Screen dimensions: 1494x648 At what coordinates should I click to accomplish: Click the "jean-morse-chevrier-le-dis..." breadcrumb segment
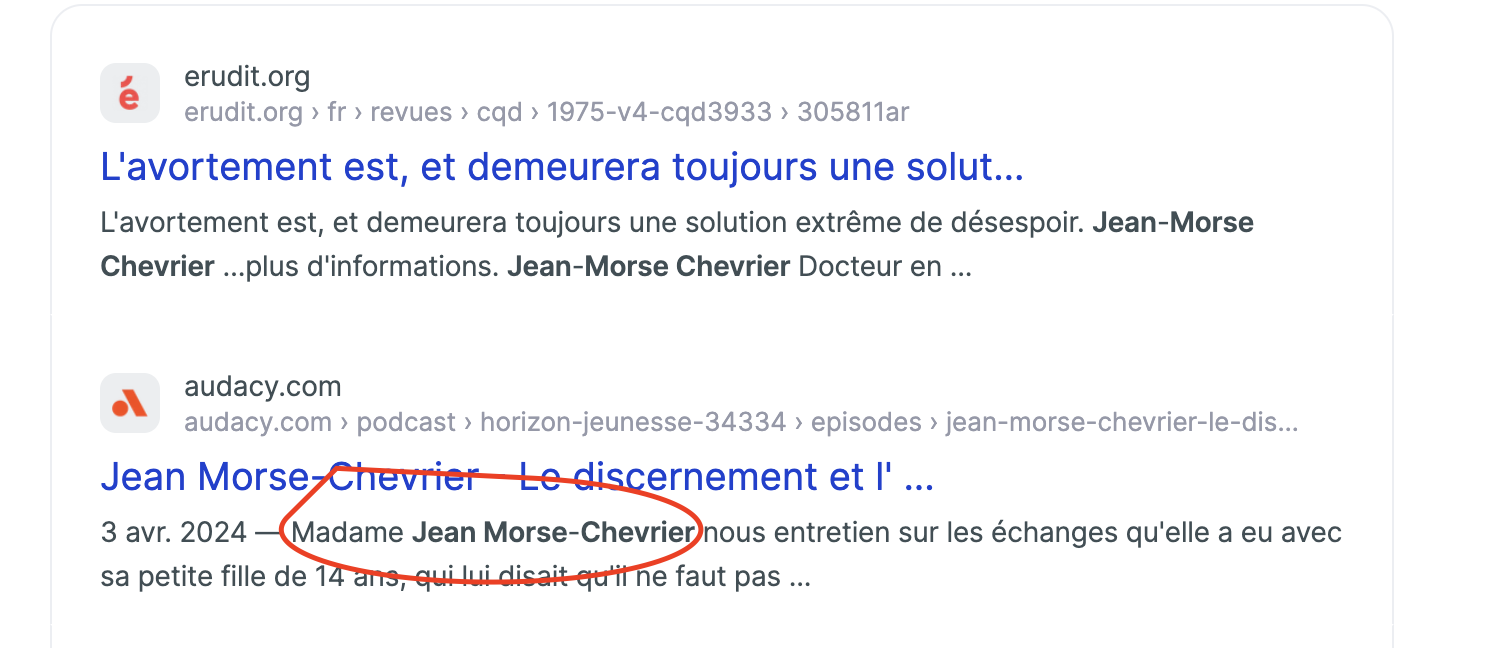pos(1122,422)
